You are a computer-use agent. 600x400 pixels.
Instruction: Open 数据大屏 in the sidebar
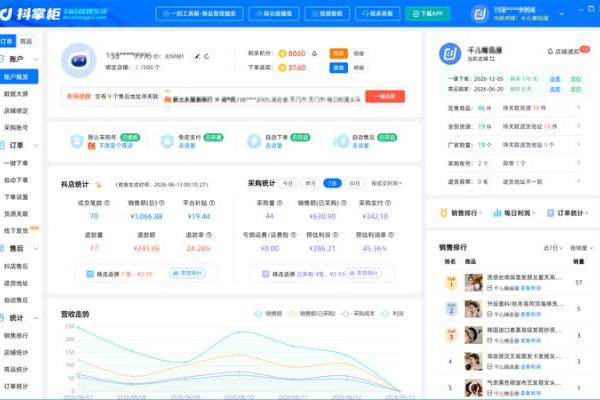16,94
